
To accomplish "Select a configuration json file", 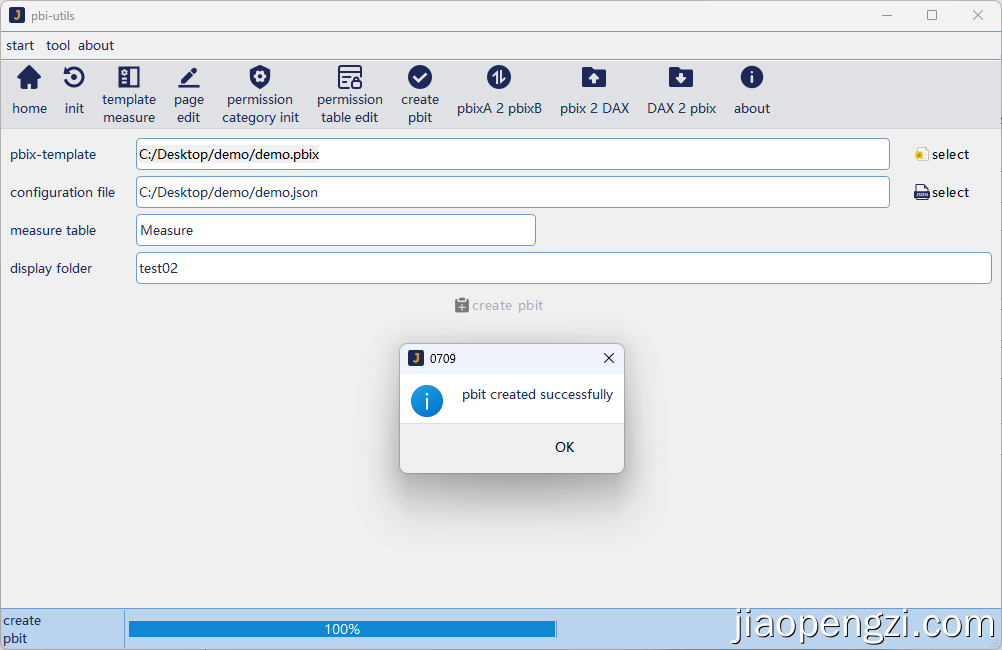I will click(x=942, y=192).
